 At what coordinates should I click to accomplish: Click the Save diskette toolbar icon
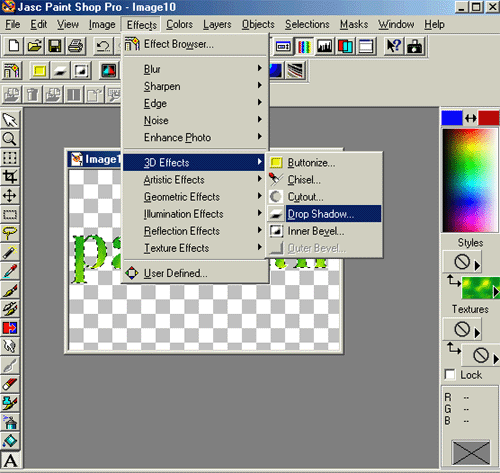pyautogui.click(x=55, y=46)
